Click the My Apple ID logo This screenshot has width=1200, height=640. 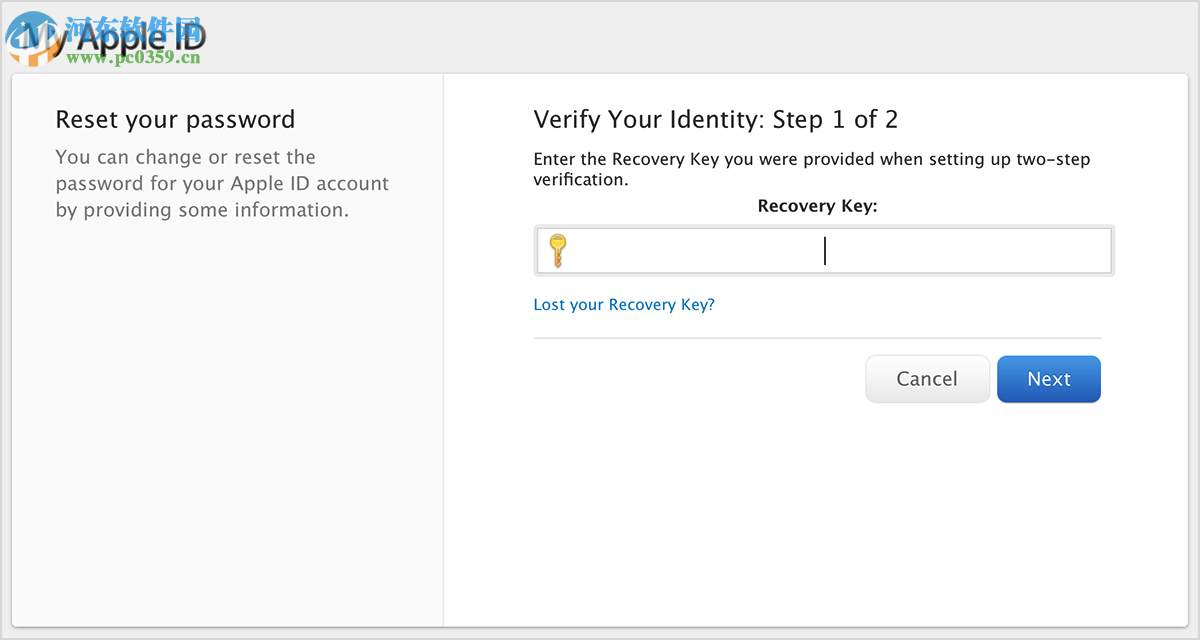click(x=150, y=40)
